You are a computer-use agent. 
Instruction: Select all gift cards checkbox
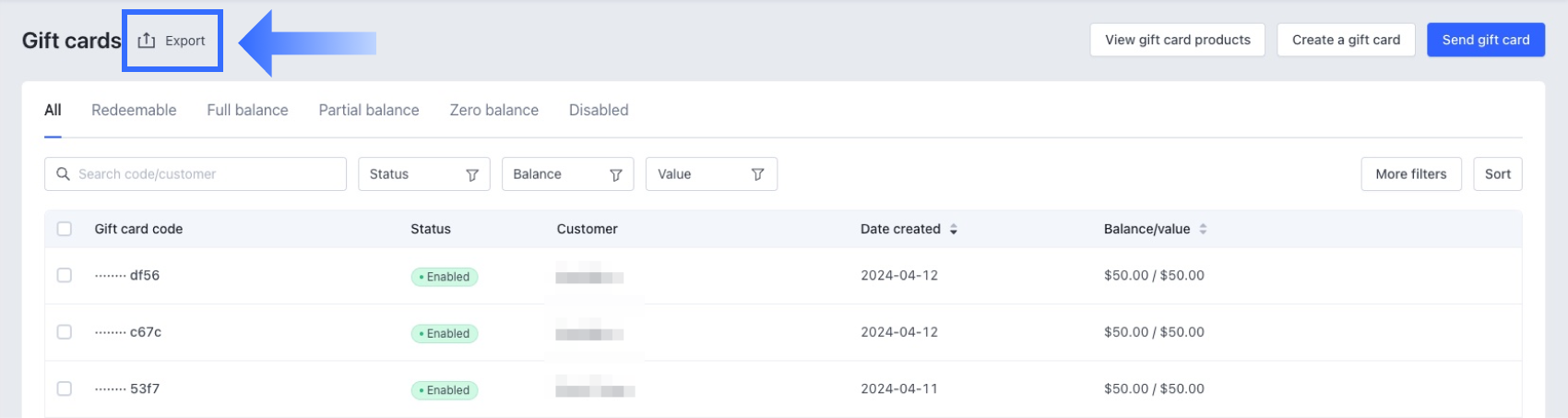point(65,229)
